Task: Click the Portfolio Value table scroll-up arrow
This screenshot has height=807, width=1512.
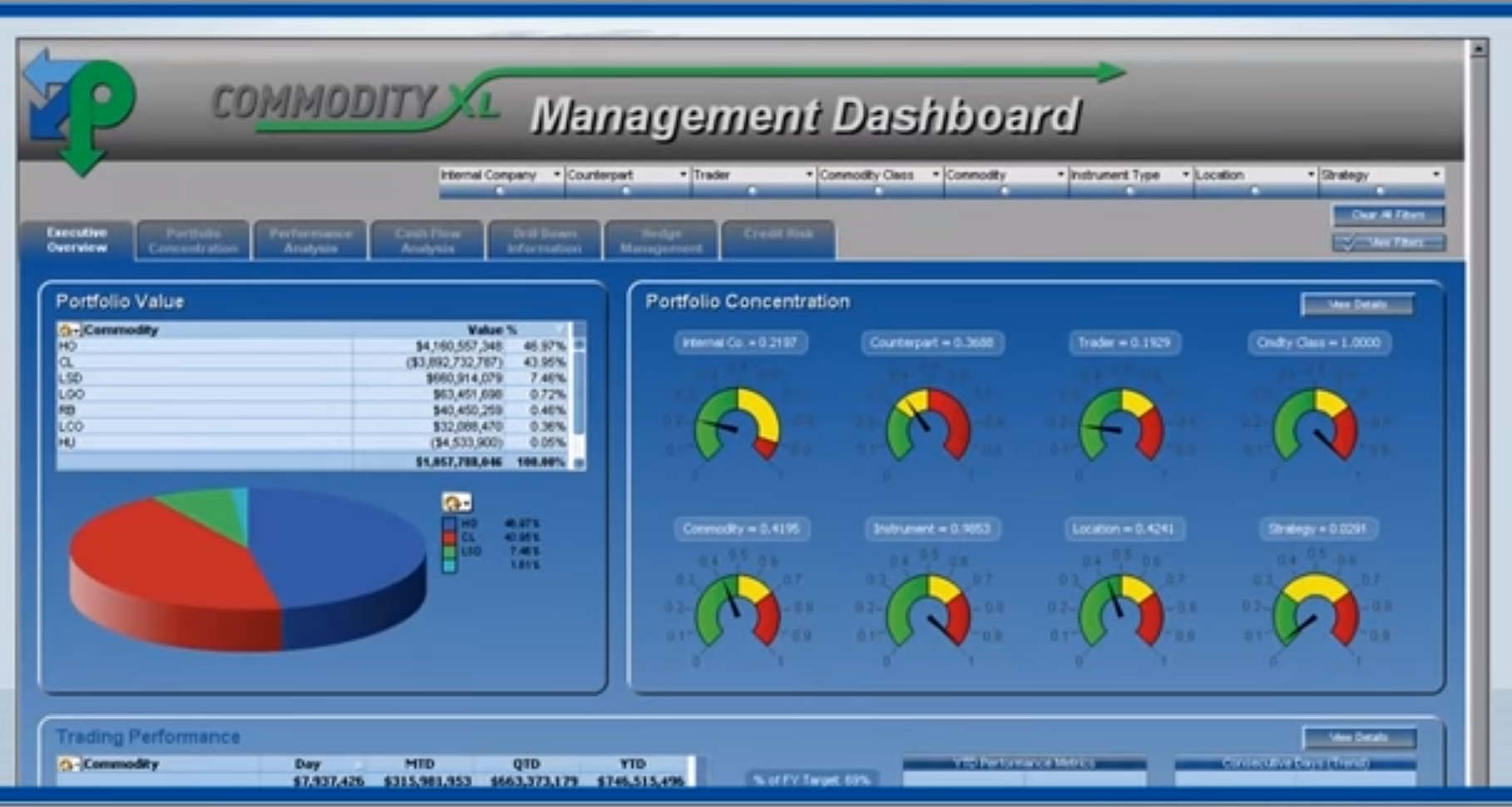Action: click(580, 344)
